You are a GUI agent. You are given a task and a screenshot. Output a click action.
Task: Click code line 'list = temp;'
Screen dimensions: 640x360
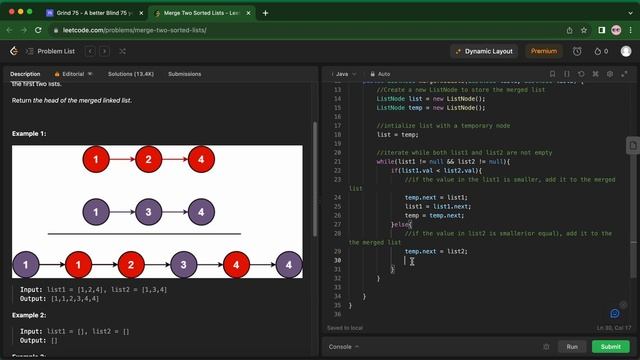(397, 135)
